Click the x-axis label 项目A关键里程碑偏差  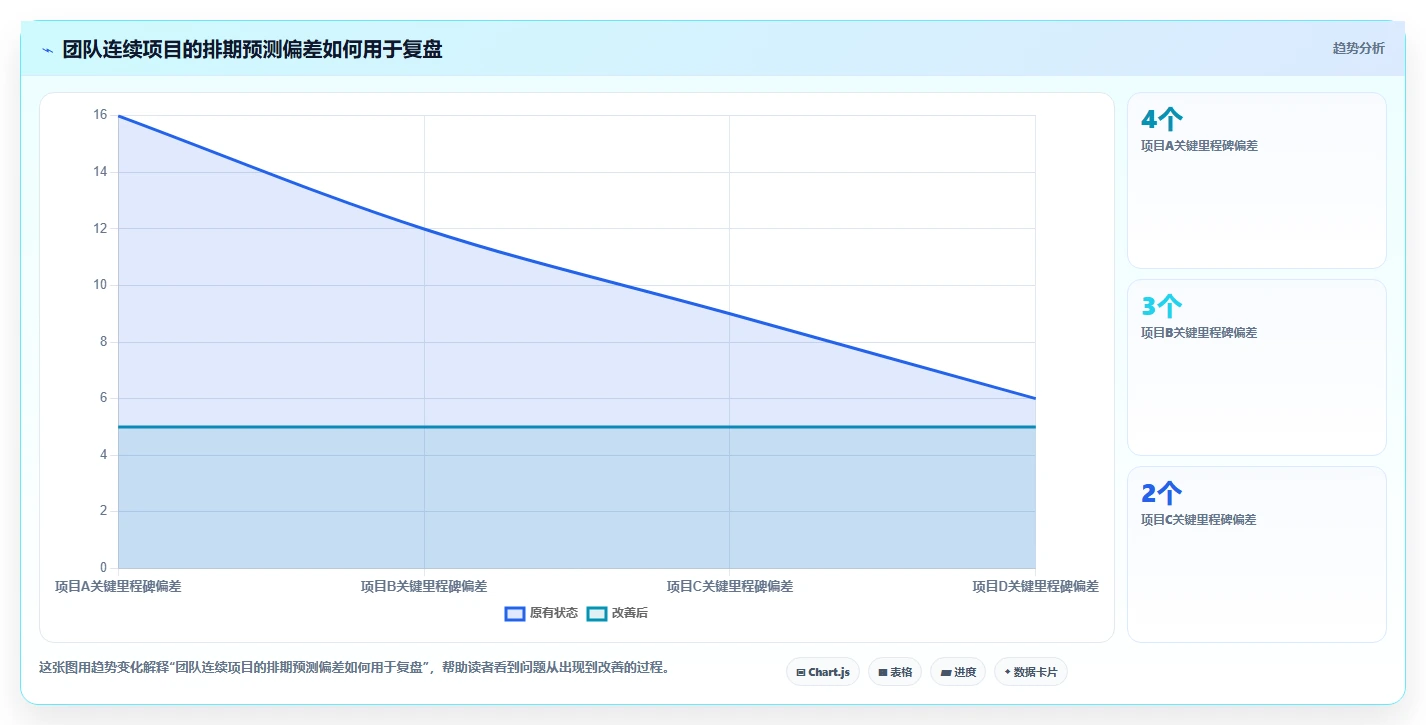[118, 586]
